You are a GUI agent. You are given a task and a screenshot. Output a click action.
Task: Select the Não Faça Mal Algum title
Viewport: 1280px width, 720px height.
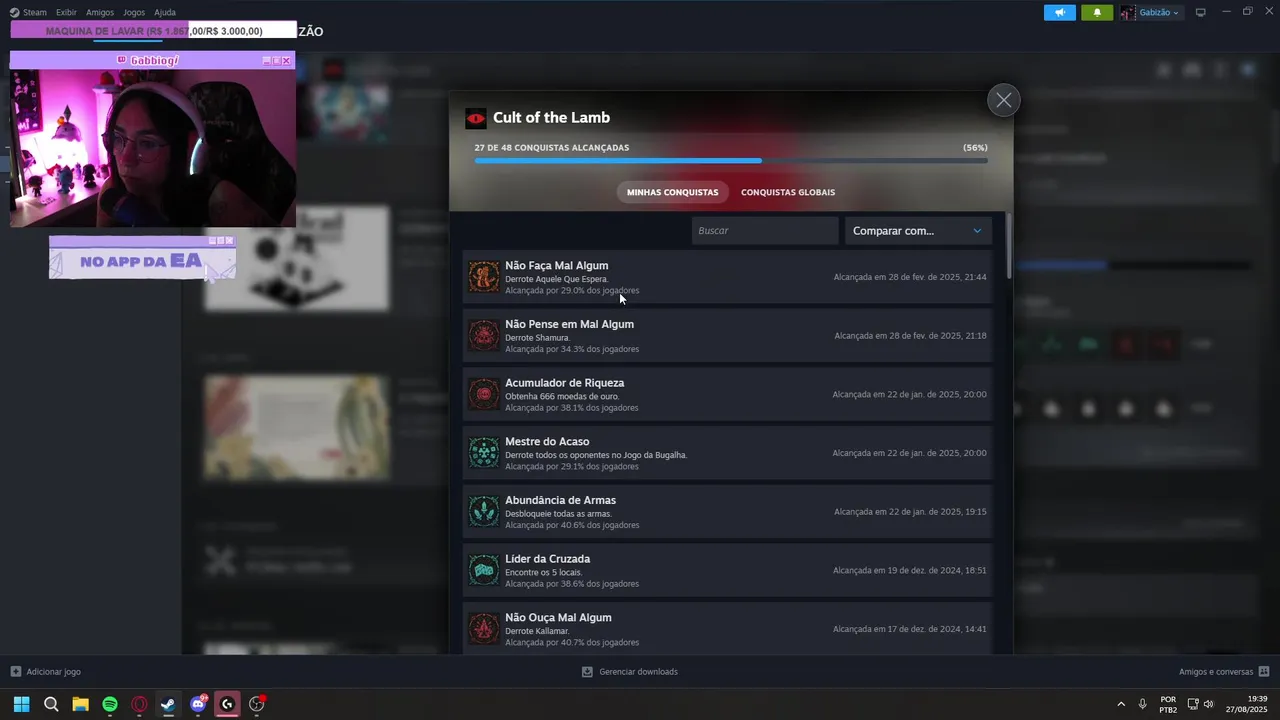[557, 266]
